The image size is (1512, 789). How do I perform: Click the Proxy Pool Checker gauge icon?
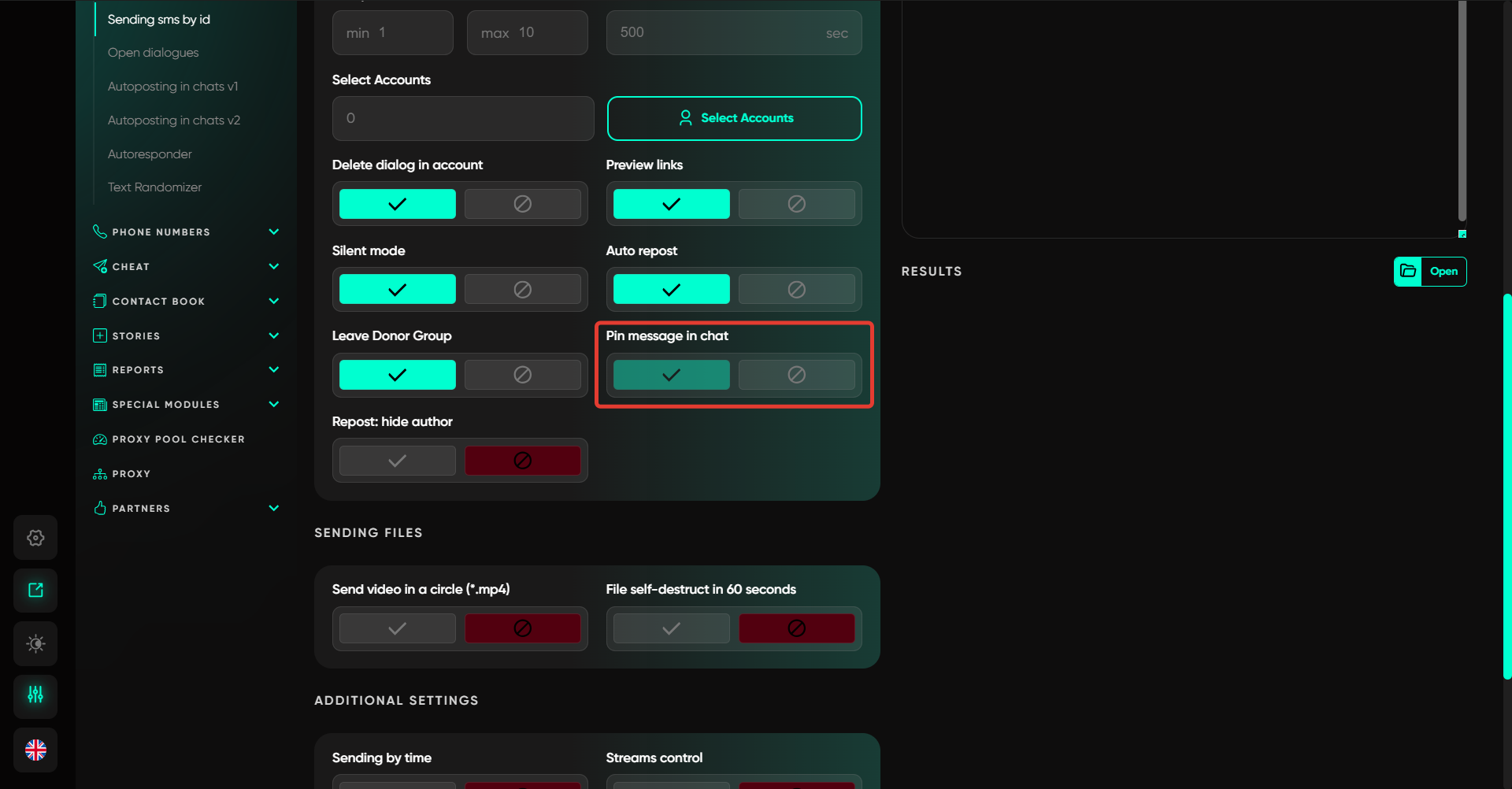click(100, 439)
